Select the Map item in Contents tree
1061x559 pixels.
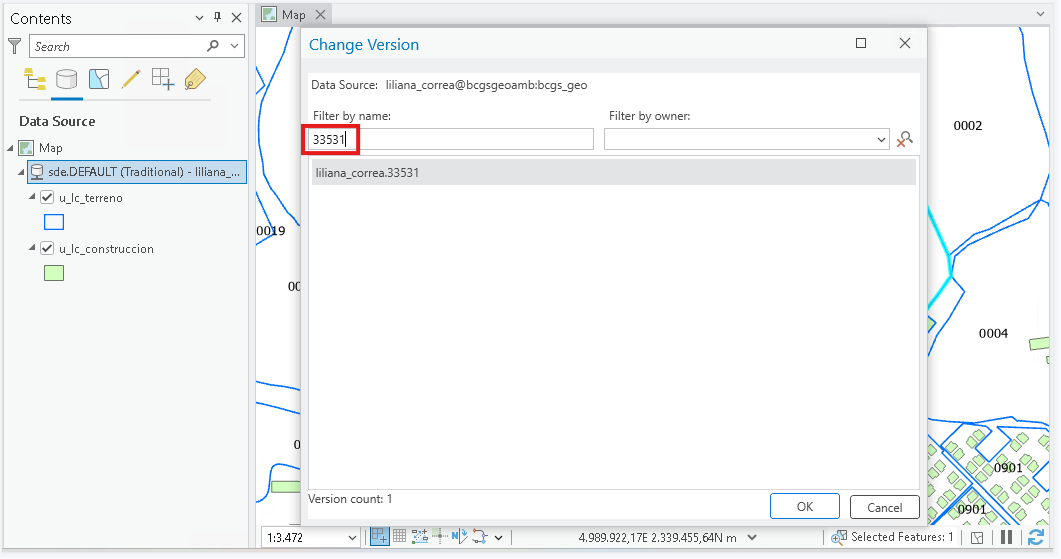coord(50,148)
